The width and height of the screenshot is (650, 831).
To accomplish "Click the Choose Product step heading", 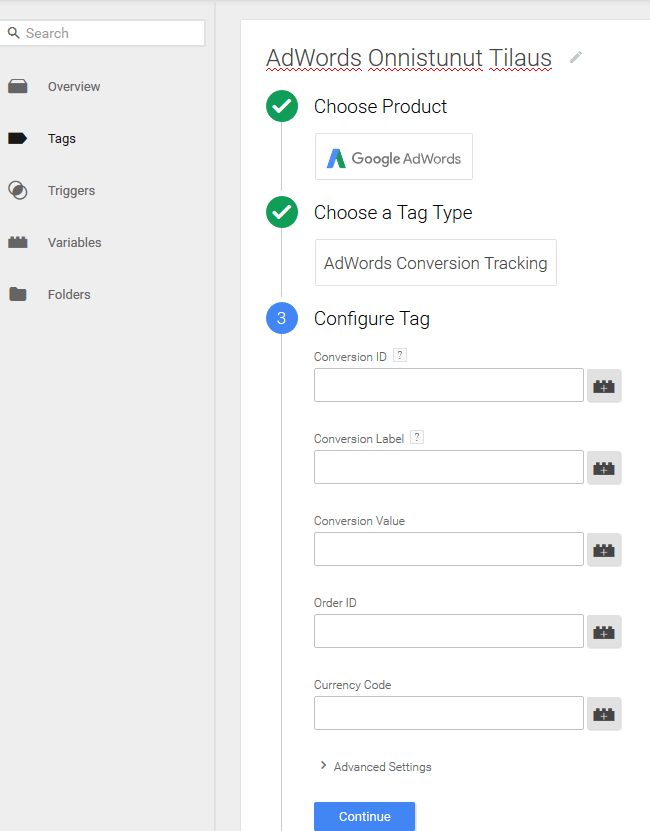I will pos(380,107).
